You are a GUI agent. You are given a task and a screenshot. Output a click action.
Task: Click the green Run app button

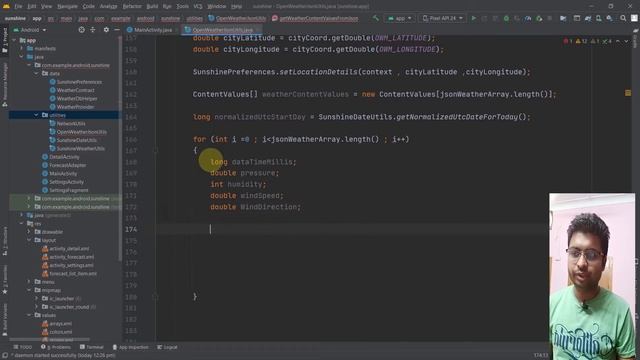[473, 18]
